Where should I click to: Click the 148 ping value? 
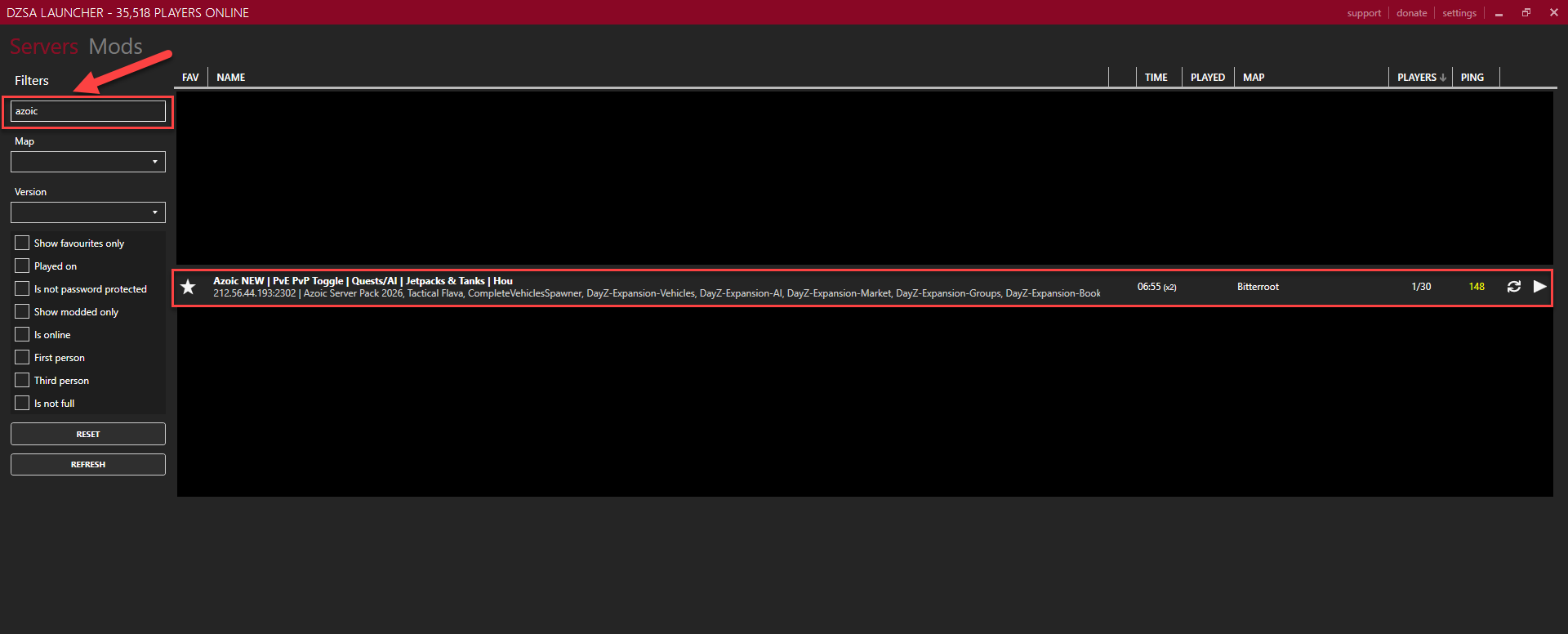coord(1477,287)
